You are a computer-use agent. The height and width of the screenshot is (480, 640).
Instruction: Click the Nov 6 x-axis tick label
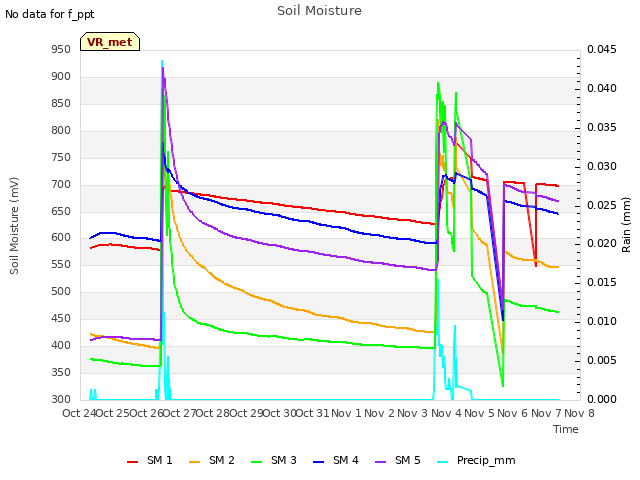[x=513, y=413]
